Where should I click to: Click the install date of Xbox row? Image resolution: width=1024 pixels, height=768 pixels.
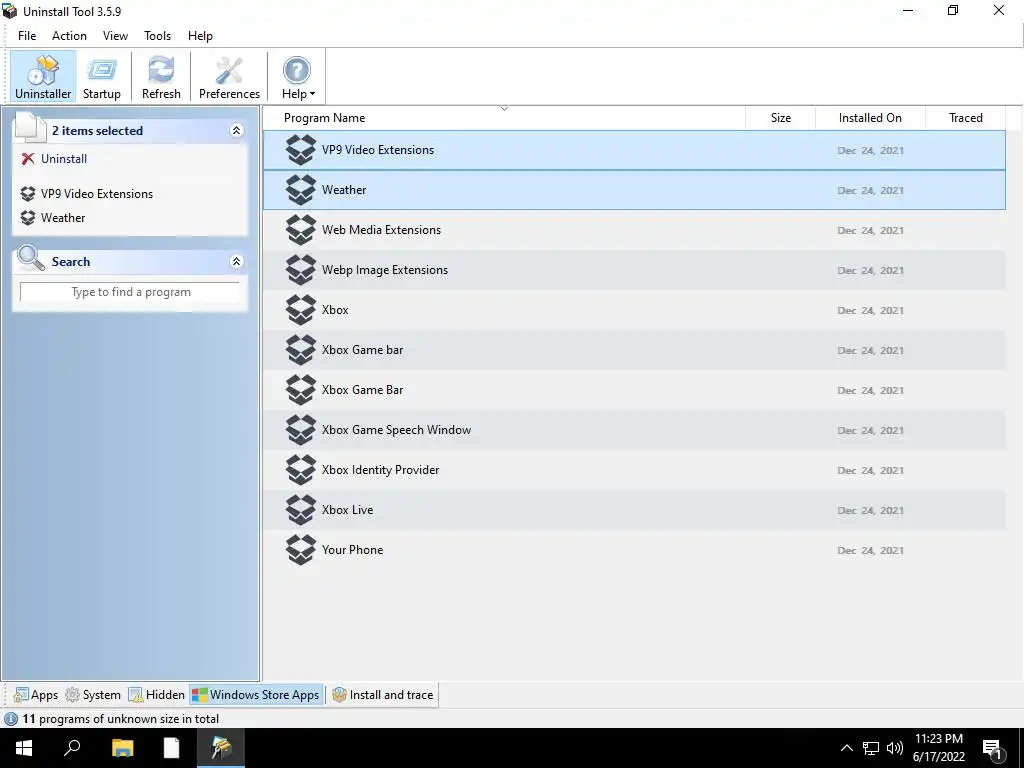click(x=871, y=311)
